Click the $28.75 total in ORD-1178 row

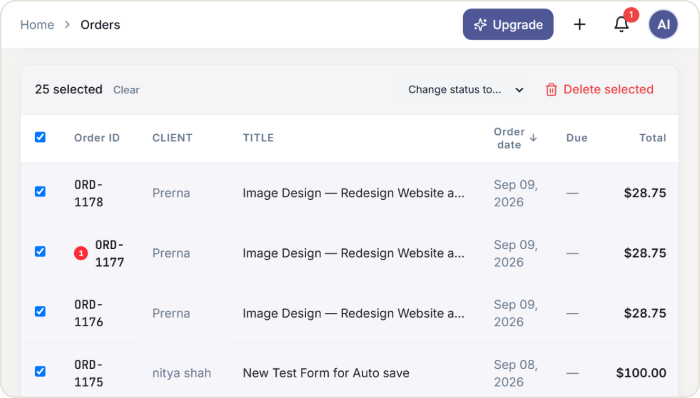645,193
